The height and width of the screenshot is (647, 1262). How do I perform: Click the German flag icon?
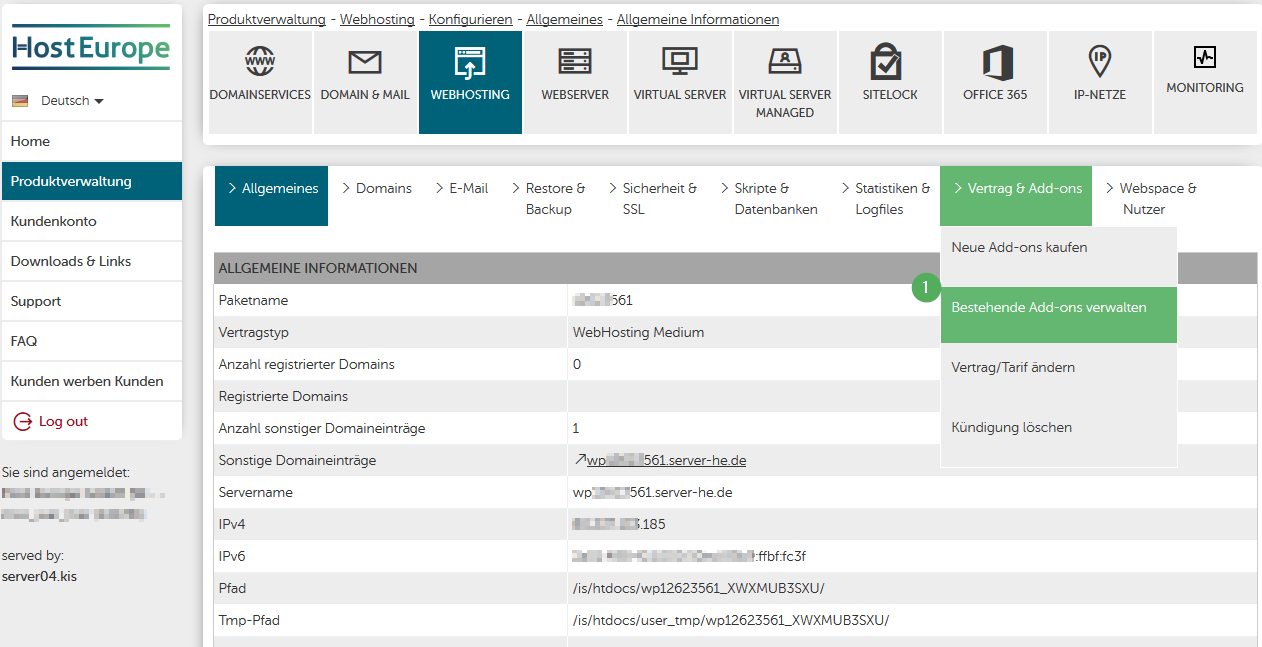pos(20,101)
